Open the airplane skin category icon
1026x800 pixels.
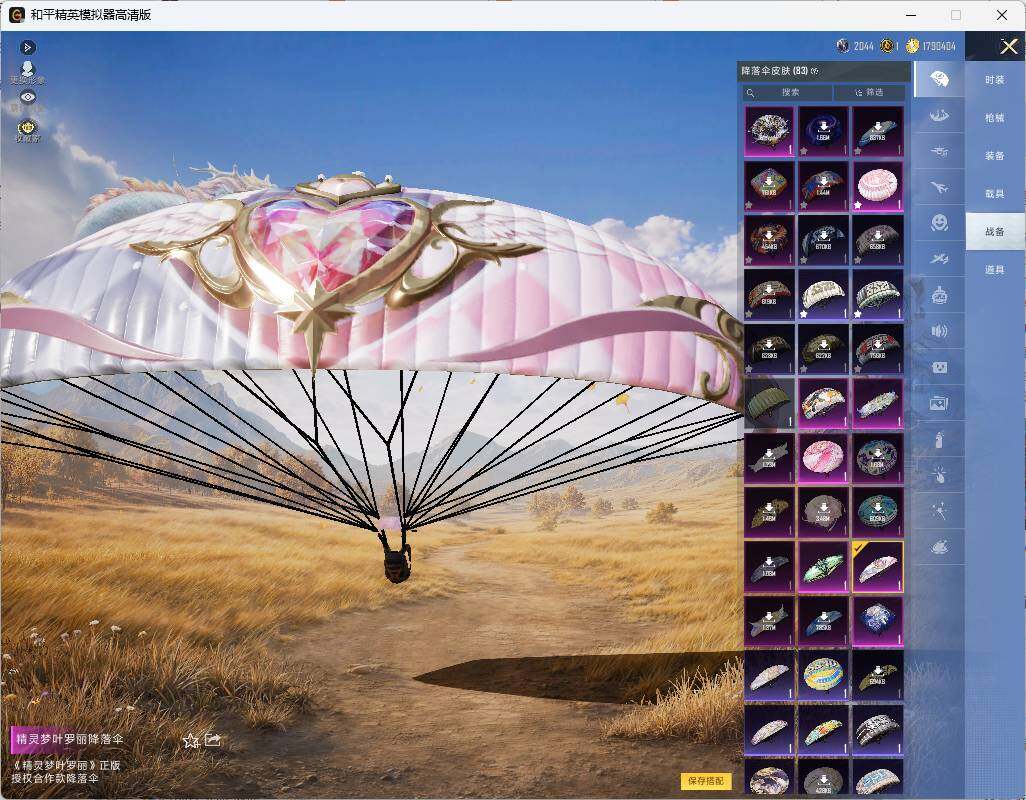[939, 187]
